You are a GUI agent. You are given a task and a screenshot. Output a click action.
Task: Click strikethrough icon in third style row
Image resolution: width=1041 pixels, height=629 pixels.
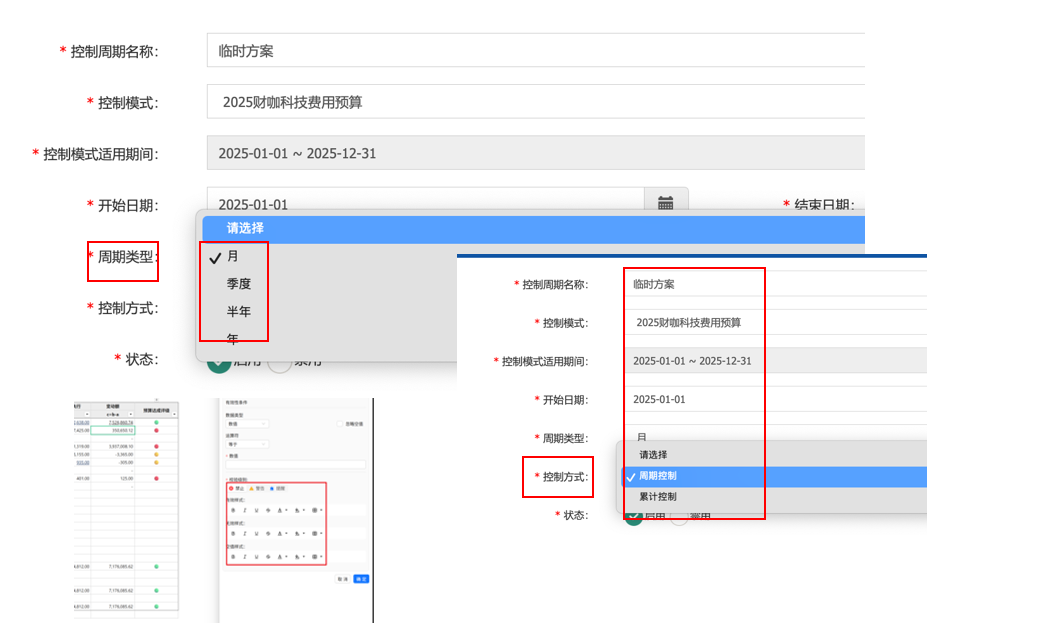[x=268, y=557]
